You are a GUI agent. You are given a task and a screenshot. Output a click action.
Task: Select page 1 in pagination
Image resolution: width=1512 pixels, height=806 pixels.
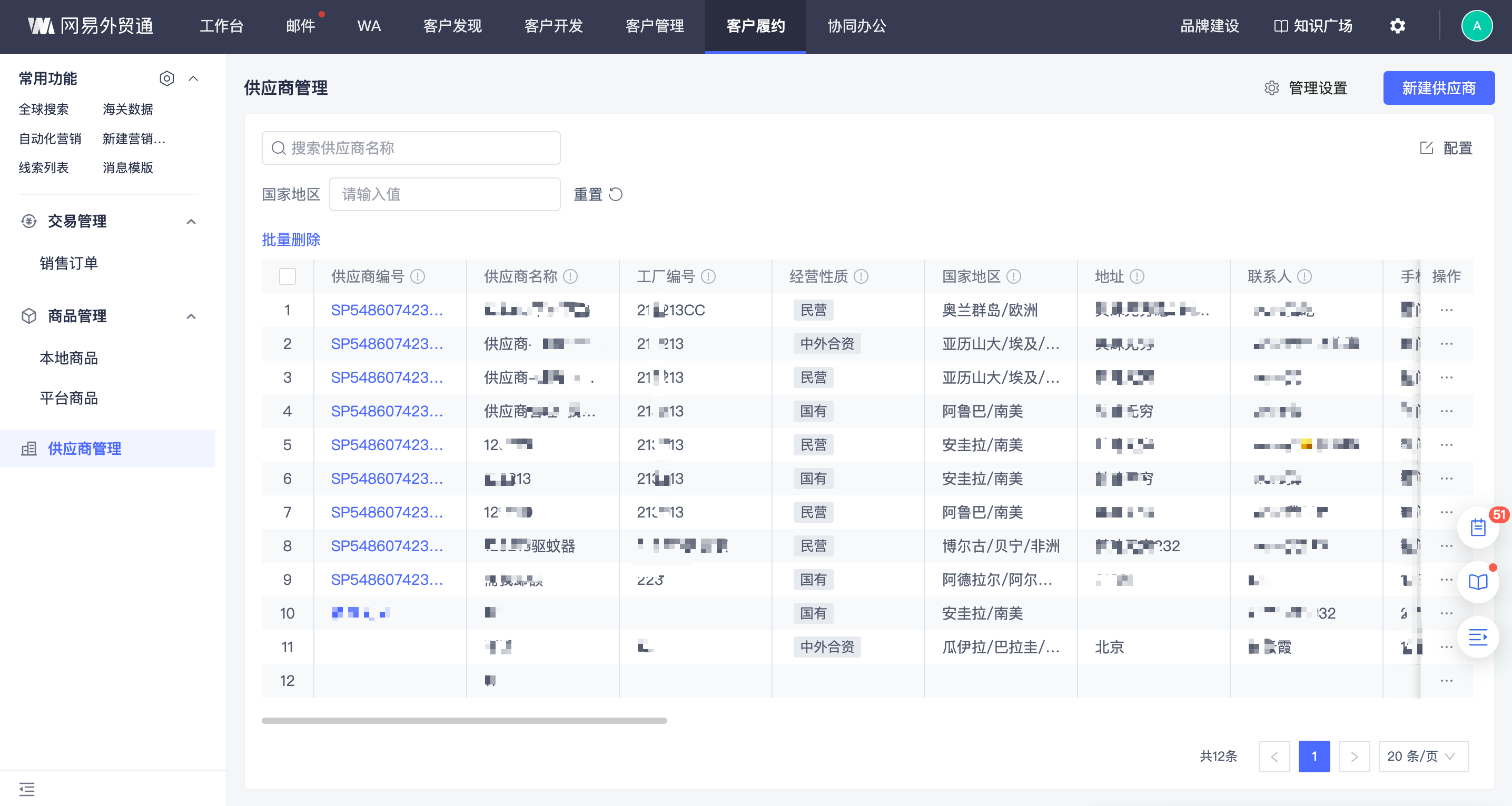tap(1314, 756)
